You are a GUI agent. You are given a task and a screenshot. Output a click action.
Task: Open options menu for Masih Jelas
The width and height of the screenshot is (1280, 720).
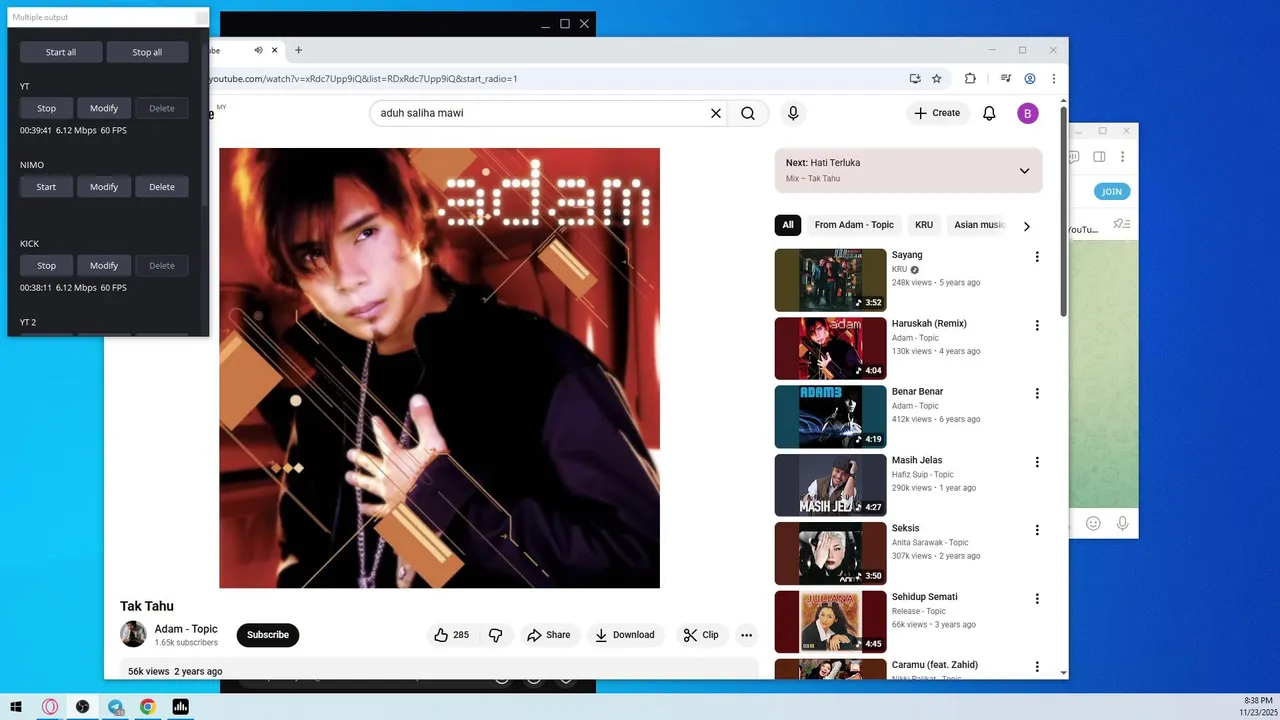click(1037, 462)
